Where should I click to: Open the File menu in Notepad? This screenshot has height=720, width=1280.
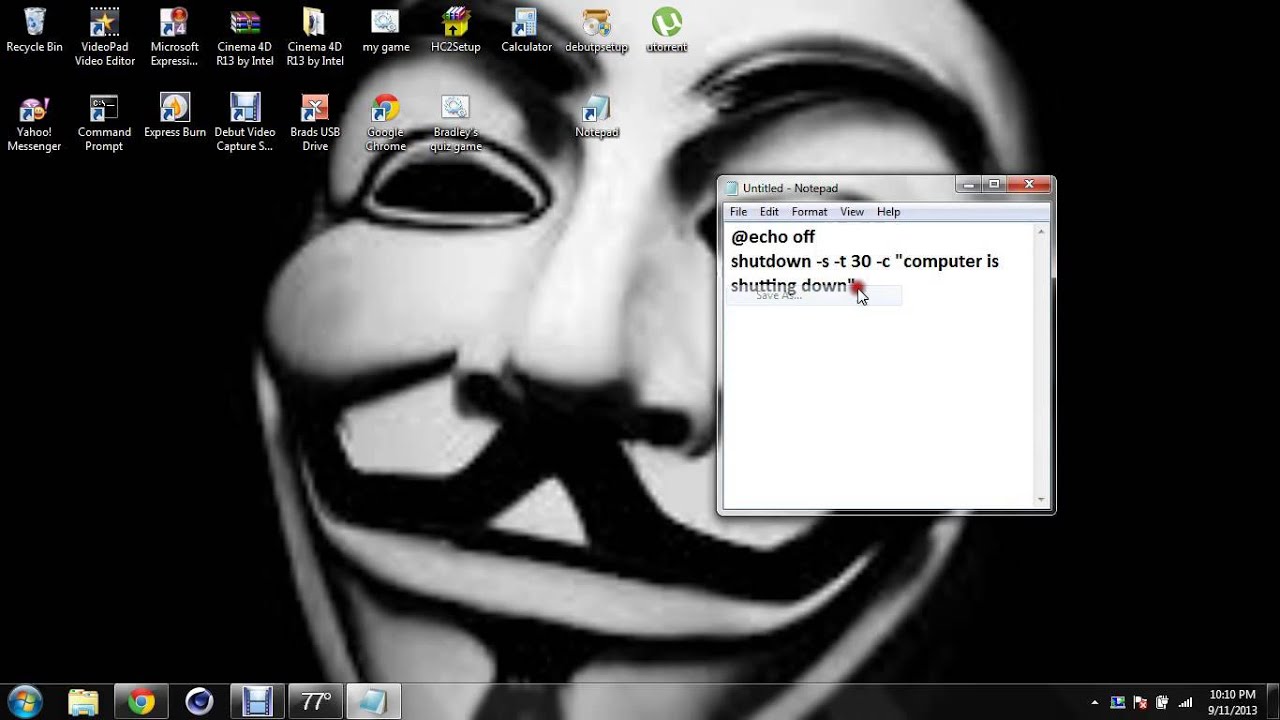[738, 212]
